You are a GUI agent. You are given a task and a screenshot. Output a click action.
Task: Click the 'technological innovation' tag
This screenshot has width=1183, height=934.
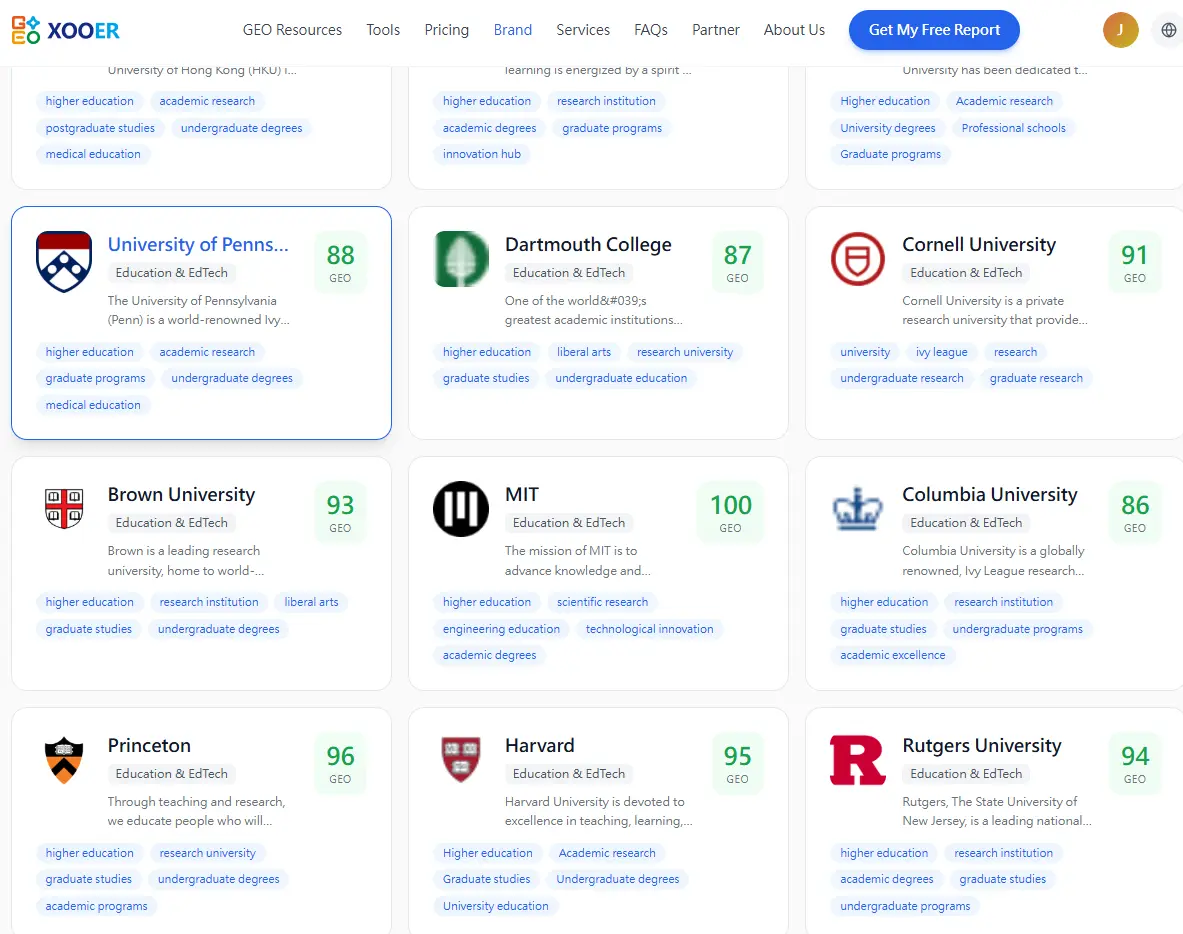click(x=649, y=629)
